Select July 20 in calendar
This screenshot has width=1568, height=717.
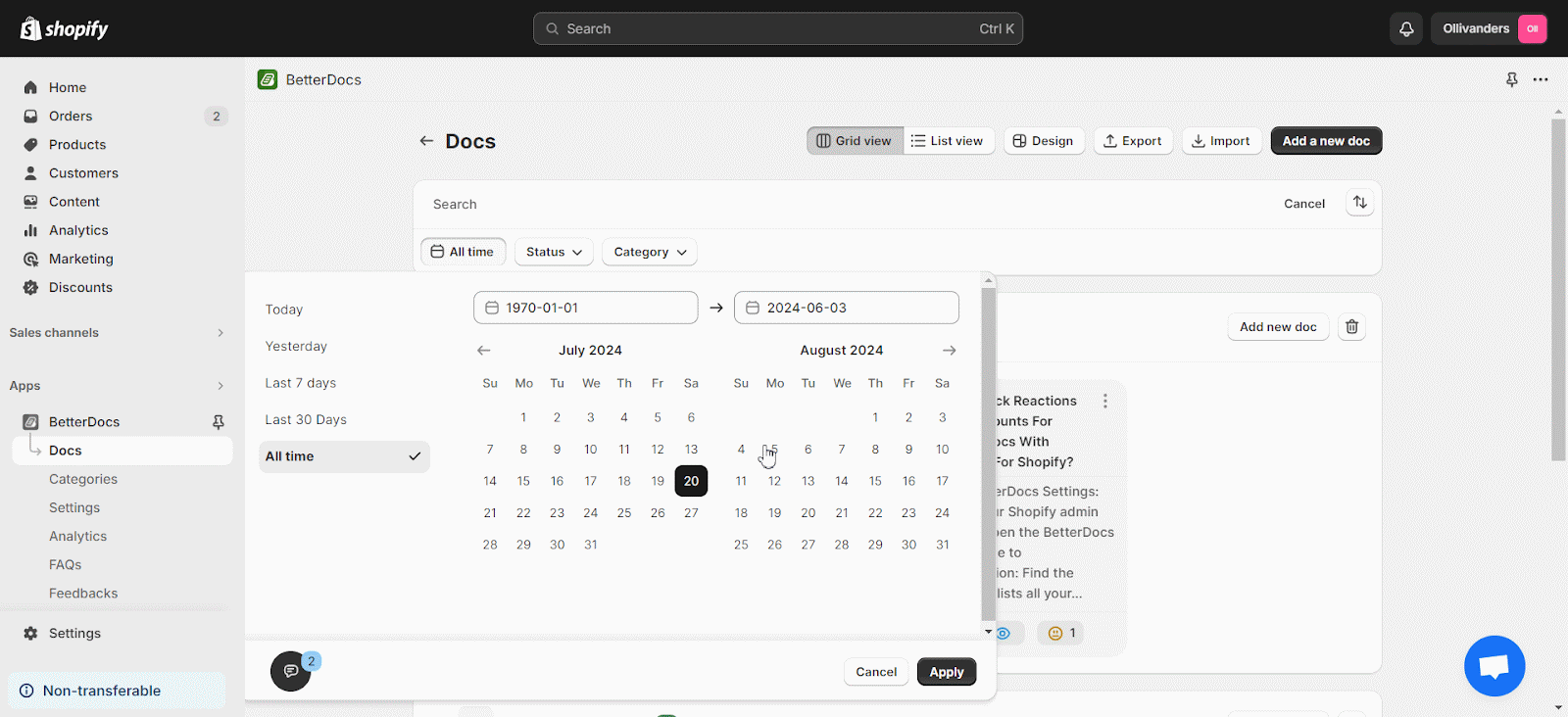click(691, 481)
